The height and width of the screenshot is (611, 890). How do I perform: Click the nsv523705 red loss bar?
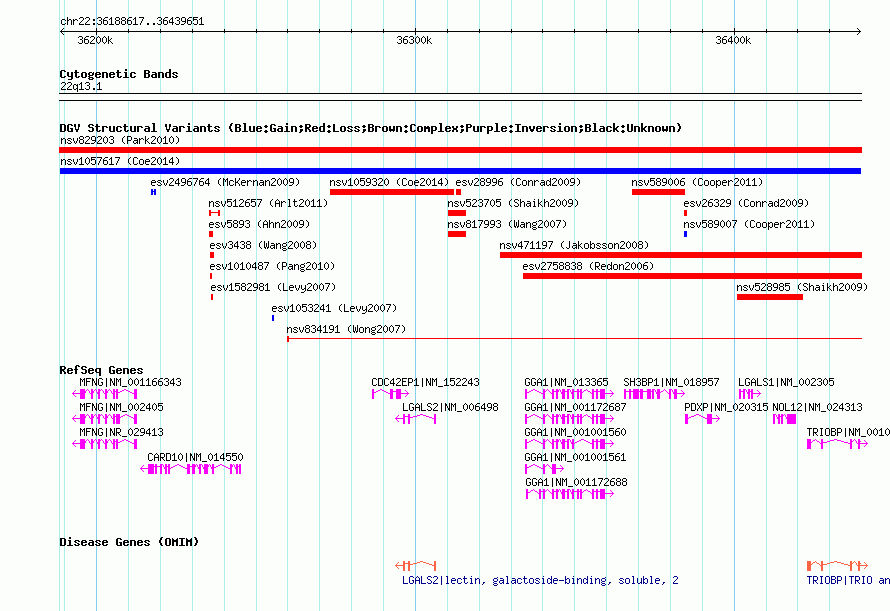pyautogui.click(x=456, y=213)
